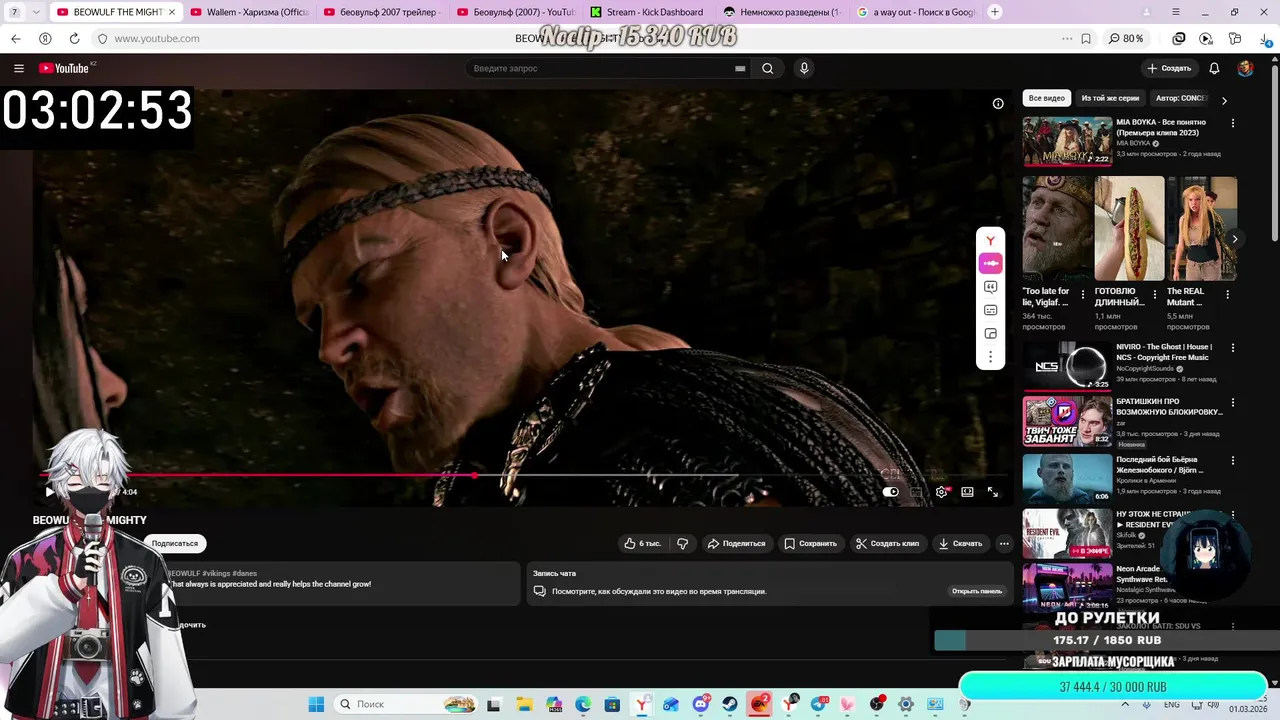
Task: Open the Создать (Create) button
Action: pyautogui.click(x=1169, y=68)
